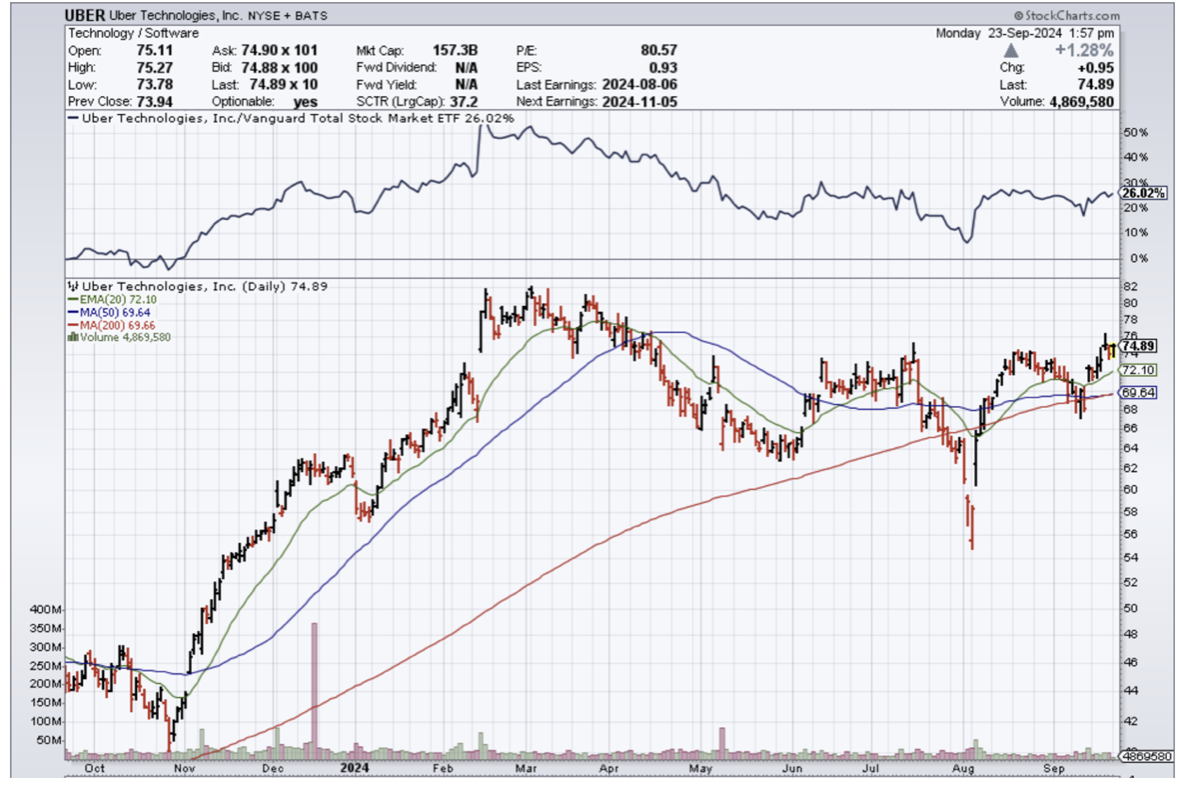The height and width of the screenshot is (786, 1180).
Task: Click the 72.10 EMA price tag on axis
Action: (1138, 370)
